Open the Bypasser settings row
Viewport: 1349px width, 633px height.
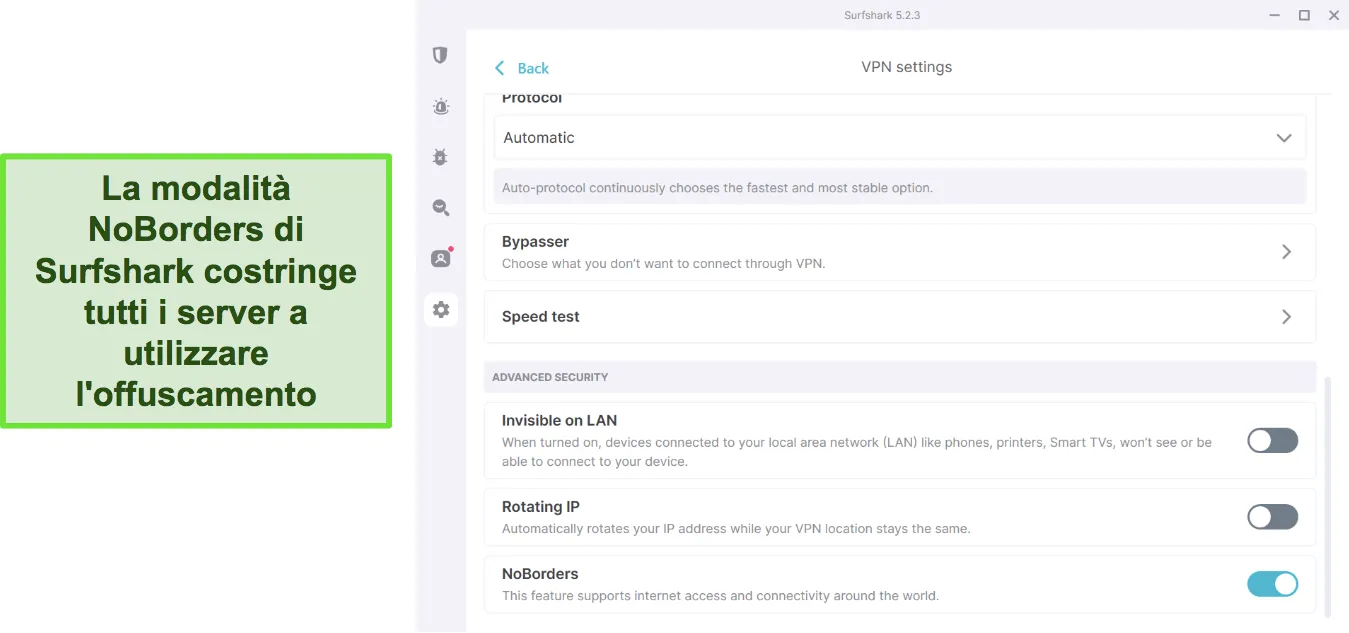point(899,252)
